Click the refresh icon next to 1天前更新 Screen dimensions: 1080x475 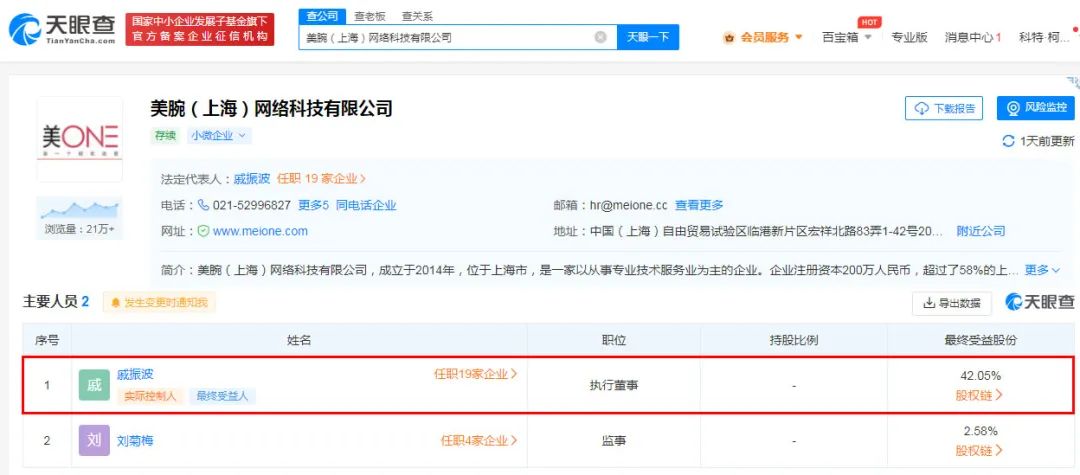click(x=1008, y=141)
